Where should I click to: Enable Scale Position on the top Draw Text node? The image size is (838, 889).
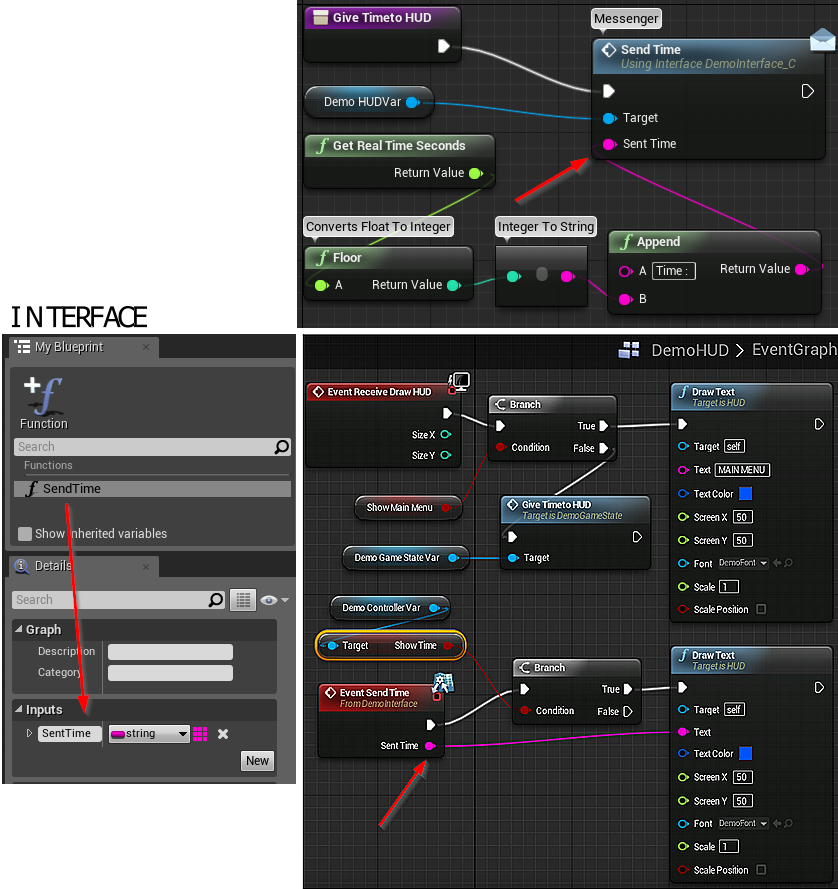point(761,610)
